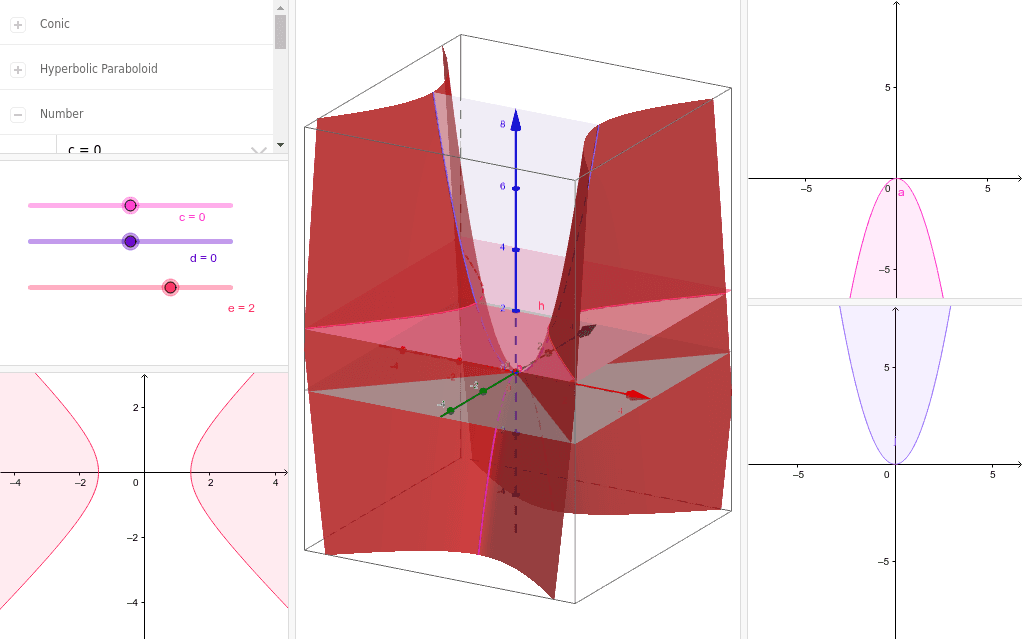
Task: Click the red e slider handle
Action: [x=170, y=287]
